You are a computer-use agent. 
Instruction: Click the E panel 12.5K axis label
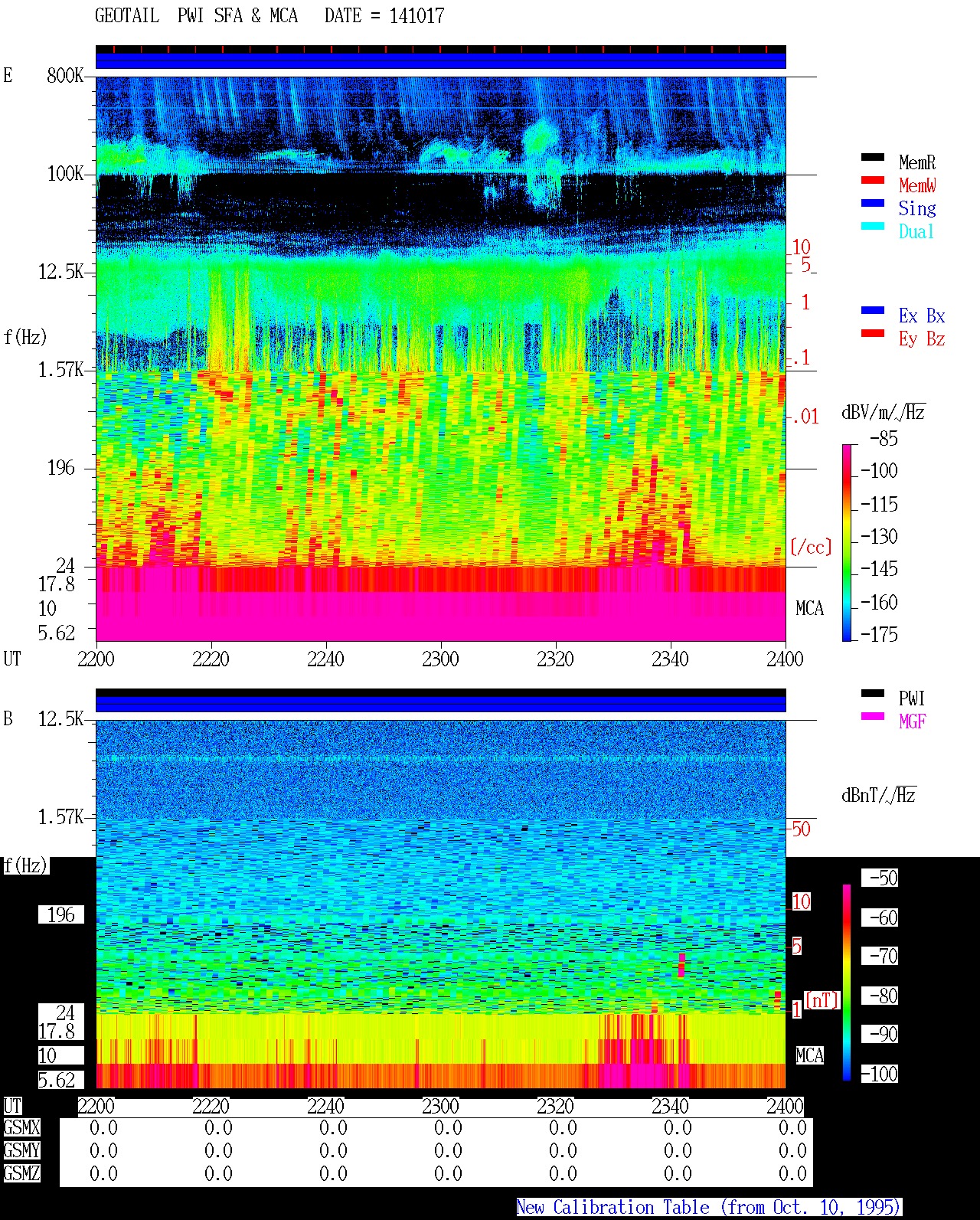click(61, 271)
